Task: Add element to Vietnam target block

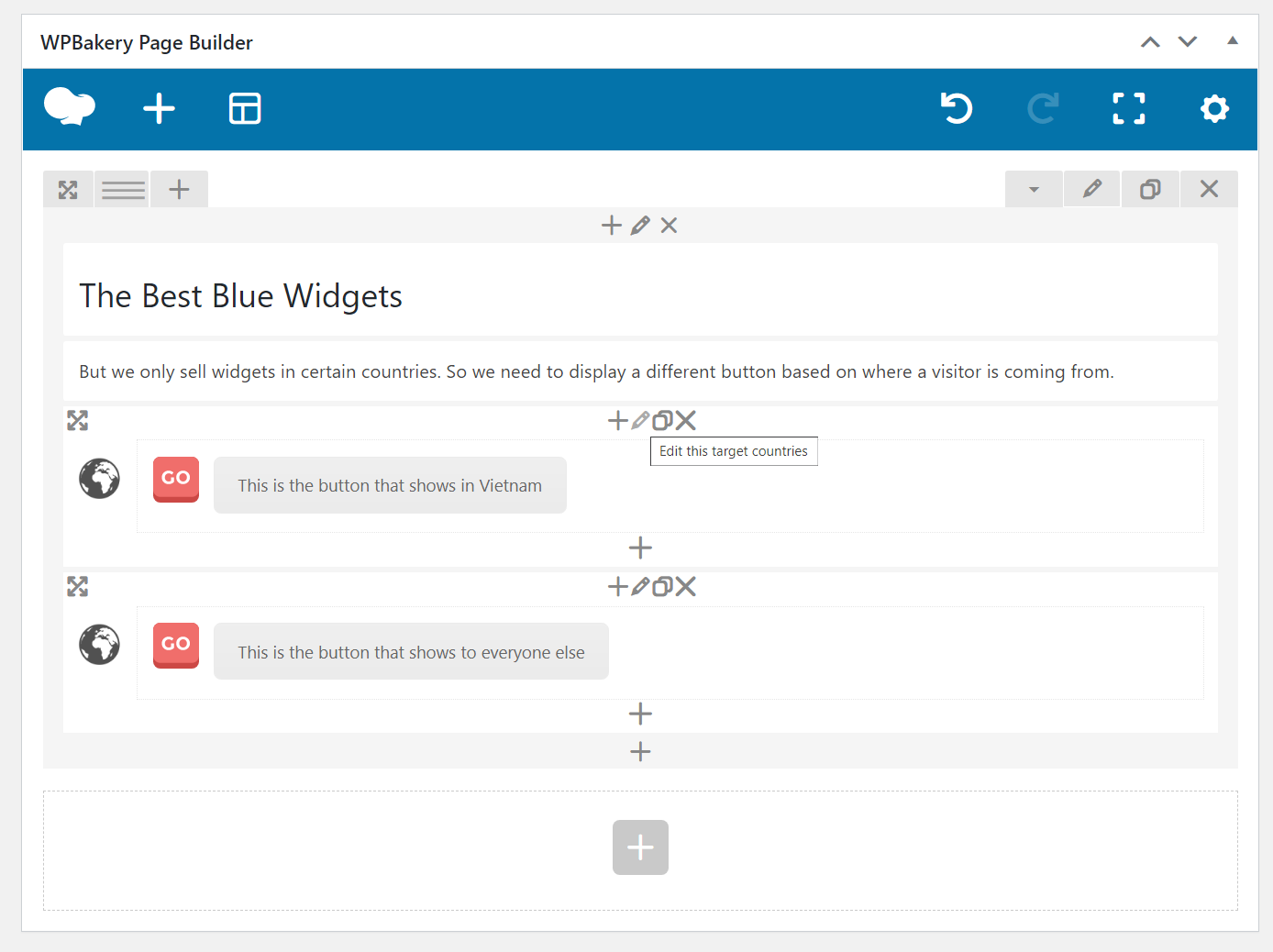Action: click(x=618, y=421)
